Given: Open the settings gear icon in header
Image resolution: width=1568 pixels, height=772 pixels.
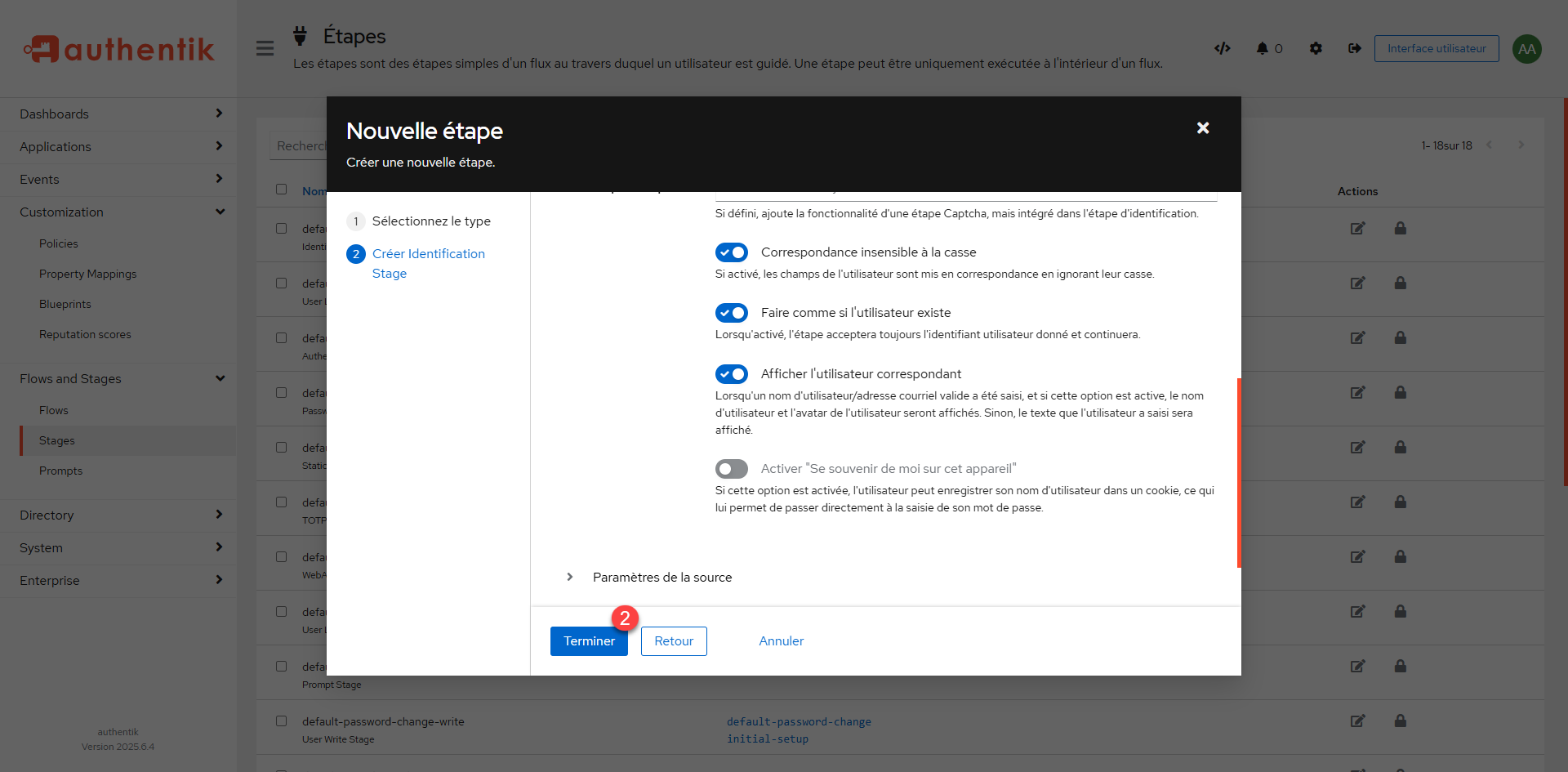Looking at the screenshot, I should tap(1316, 48).
